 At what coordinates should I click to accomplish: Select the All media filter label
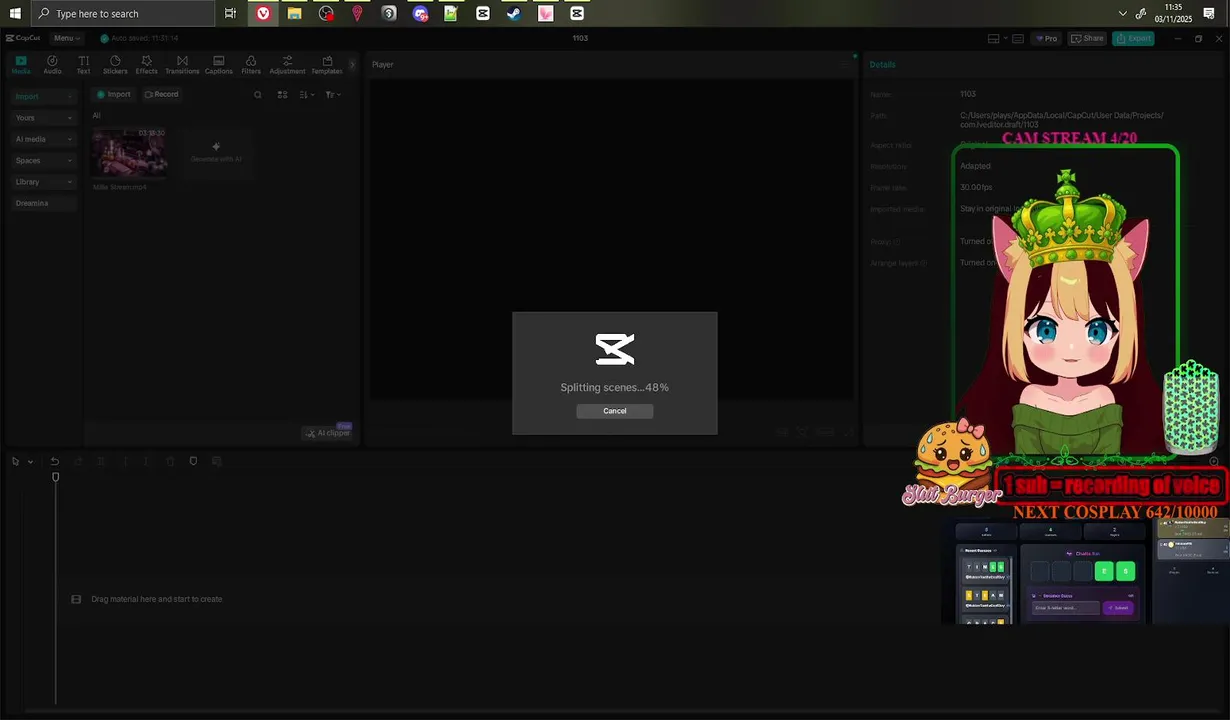coord(97,115)
